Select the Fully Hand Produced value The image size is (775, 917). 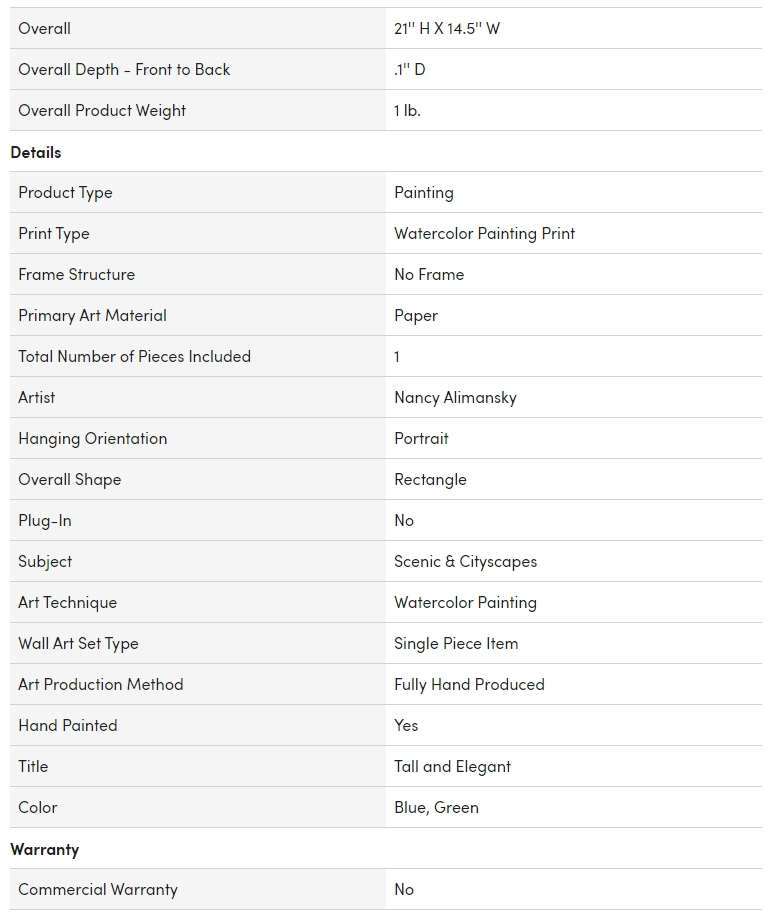click(x=469, y=684)
